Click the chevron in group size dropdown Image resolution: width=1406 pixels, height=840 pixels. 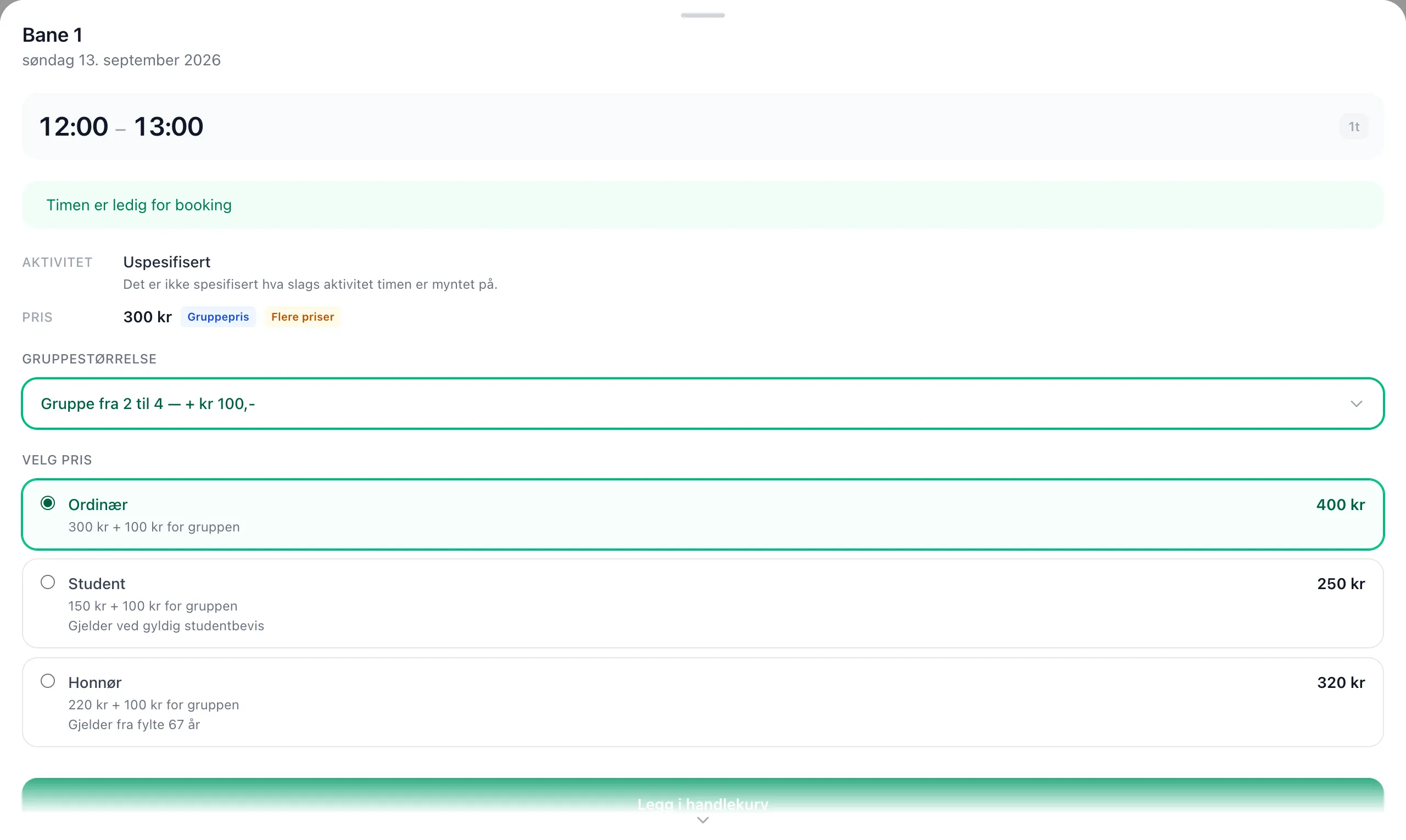tap(1356, 404)
